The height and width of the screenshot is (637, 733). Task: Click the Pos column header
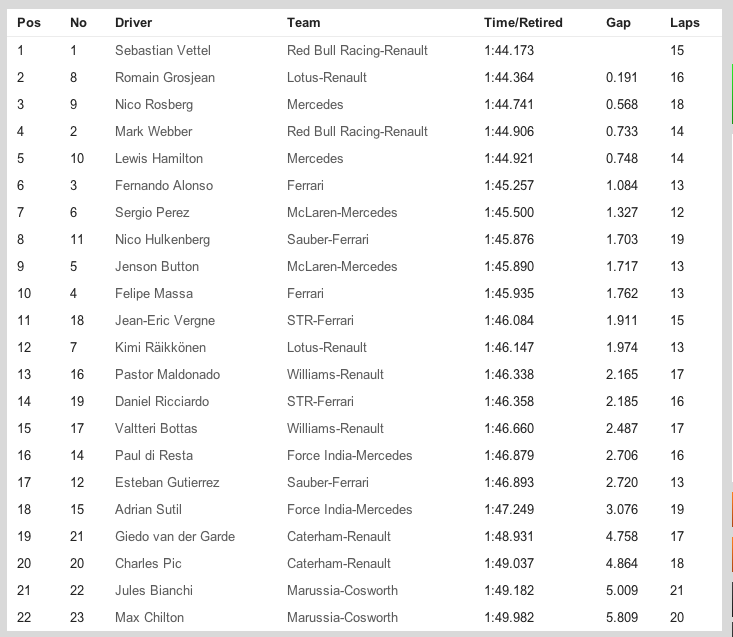(x=27, y=23)
